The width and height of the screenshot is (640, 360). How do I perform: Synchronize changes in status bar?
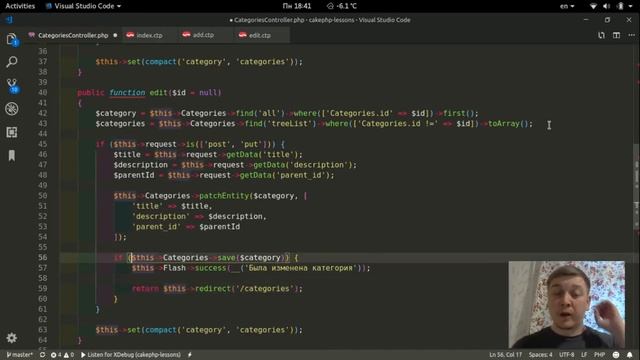[42, 355]
